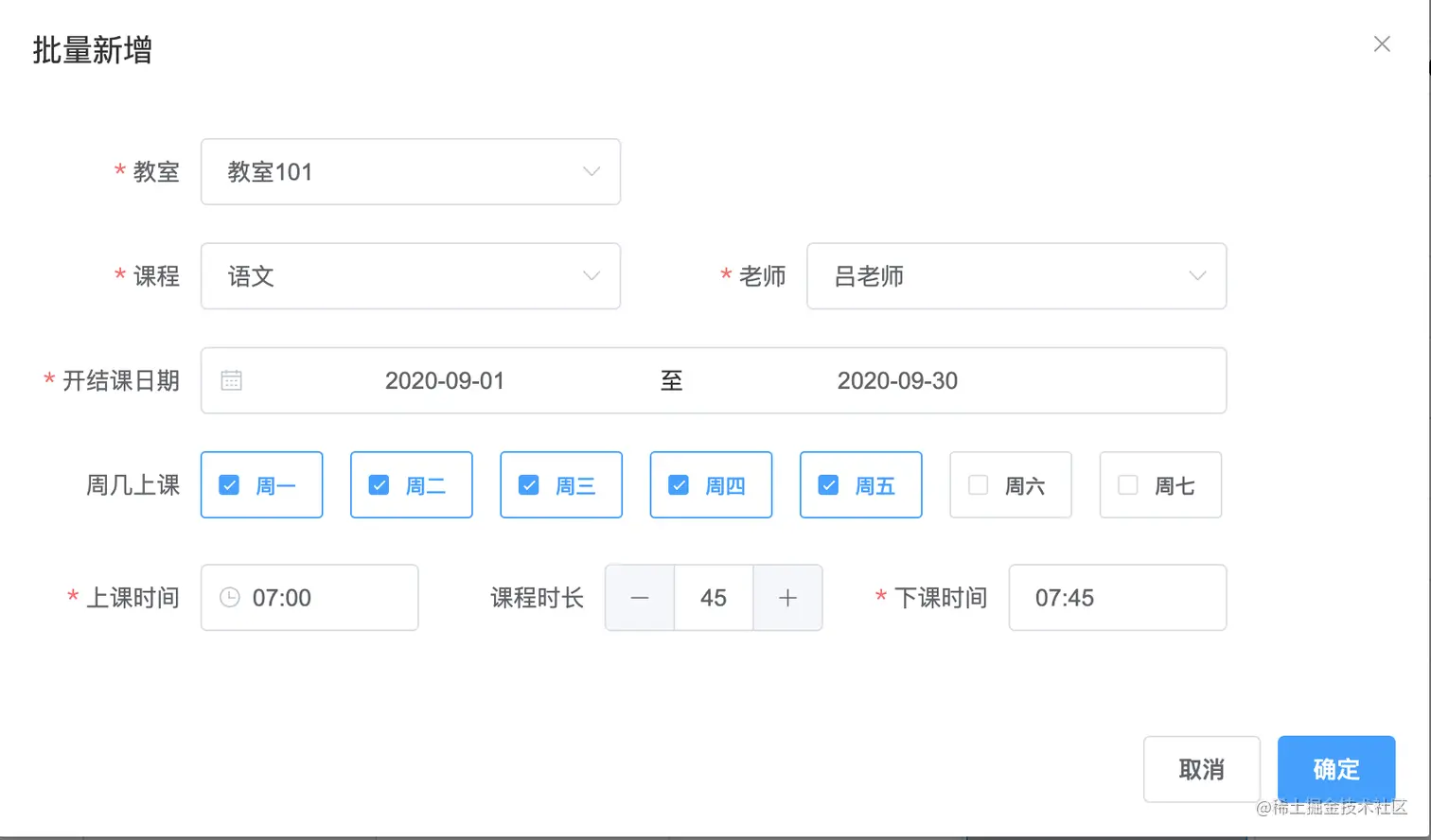Click the 确定 confirm button

[x=1335, y=769]
